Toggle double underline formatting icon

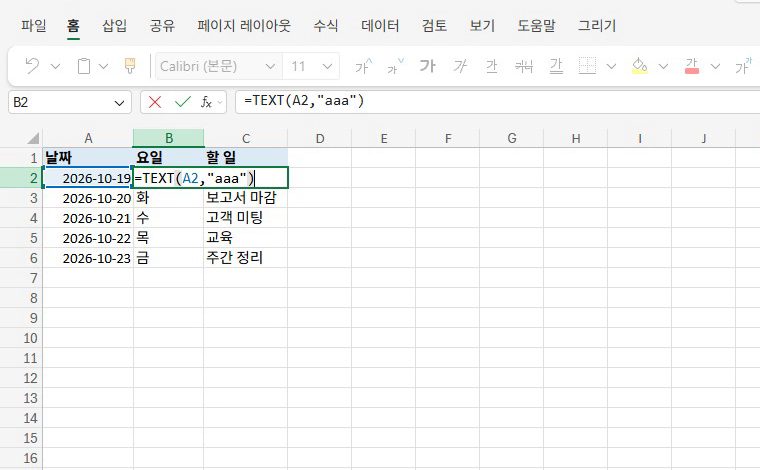[x=556, y=66]
